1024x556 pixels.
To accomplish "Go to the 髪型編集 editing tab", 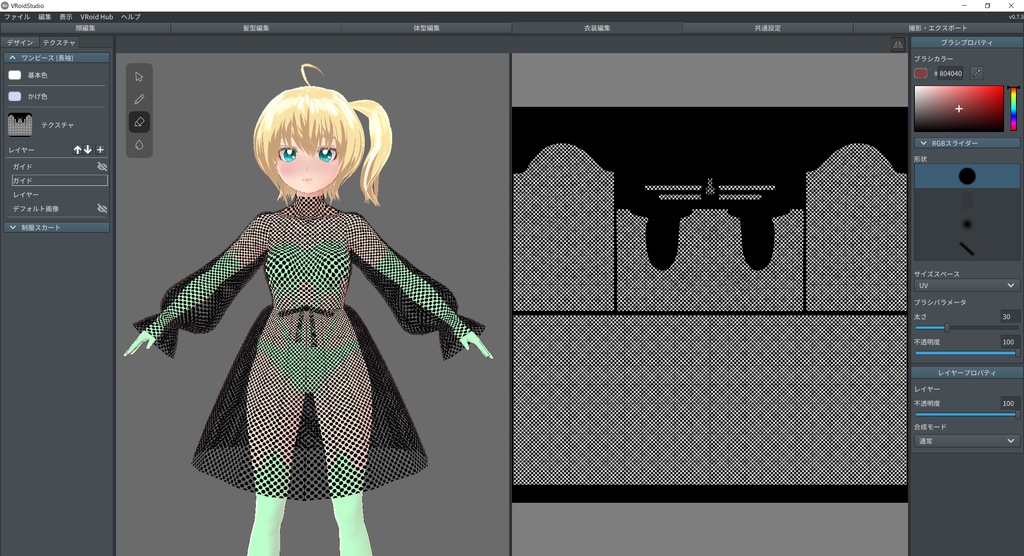I will (256, 28).
